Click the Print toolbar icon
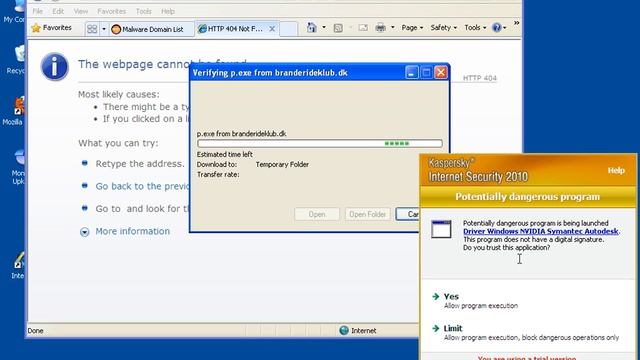 [x=380, y=28]
